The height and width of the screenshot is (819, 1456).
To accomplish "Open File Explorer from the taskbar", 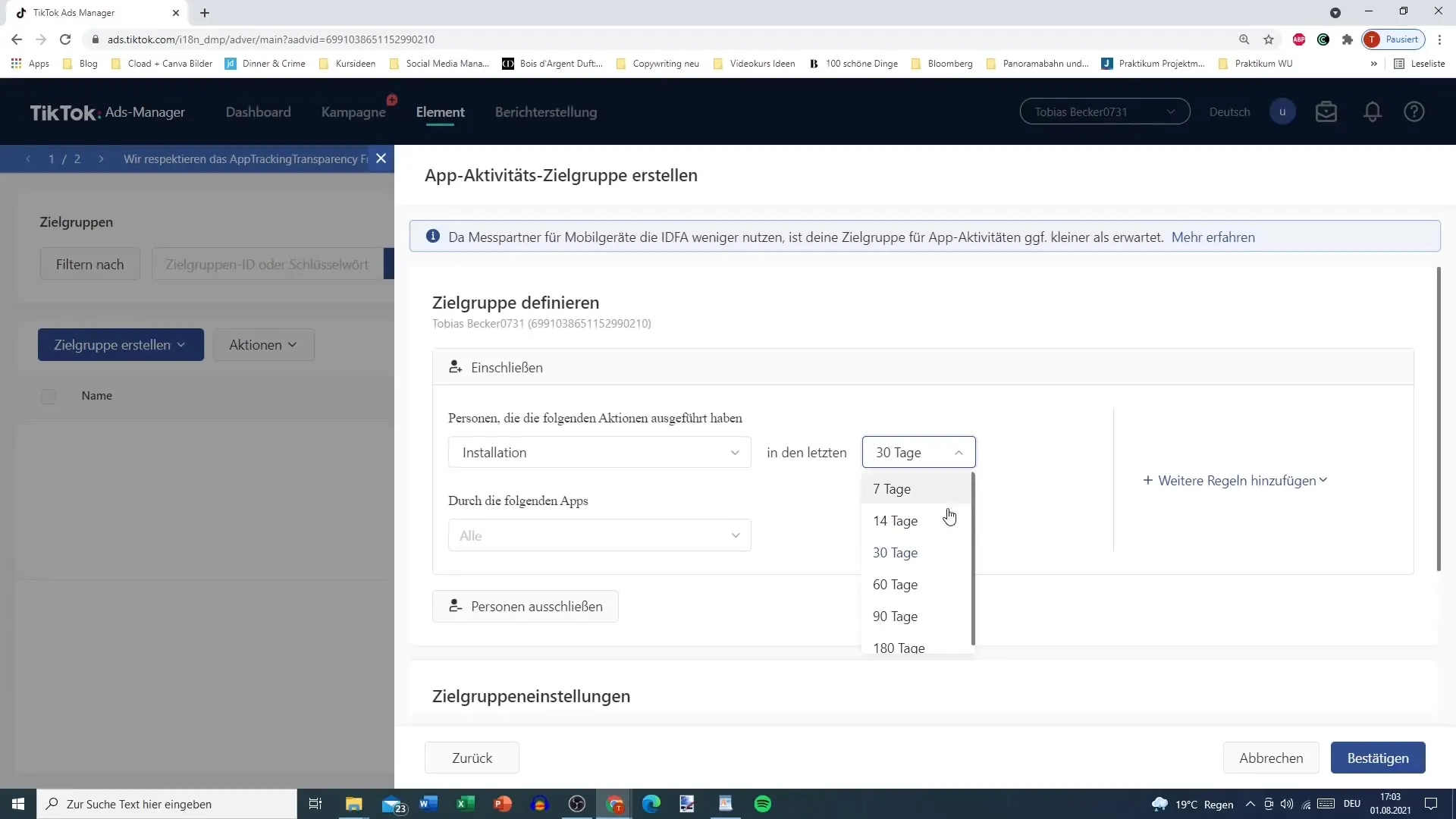I will pyautogui.click(x=354, y=804).
